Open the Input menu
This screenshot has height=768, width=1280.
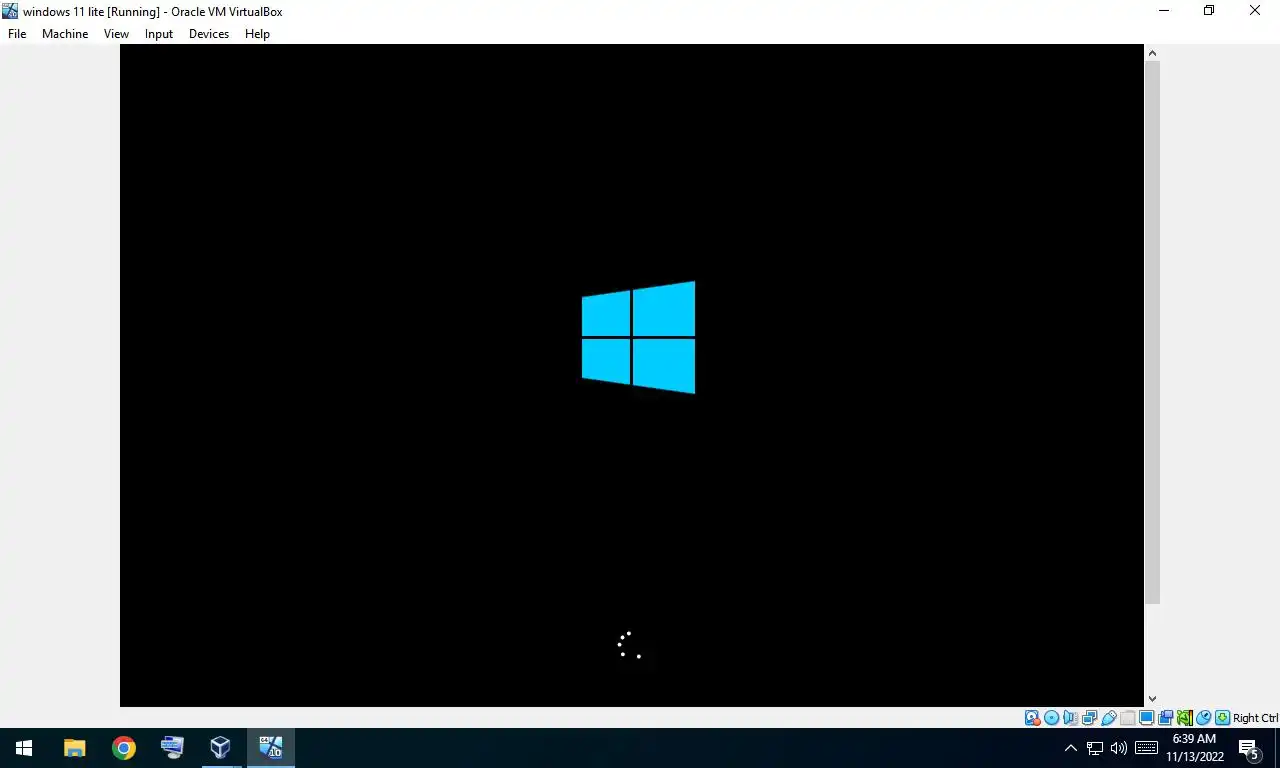[x=159, y=34]
